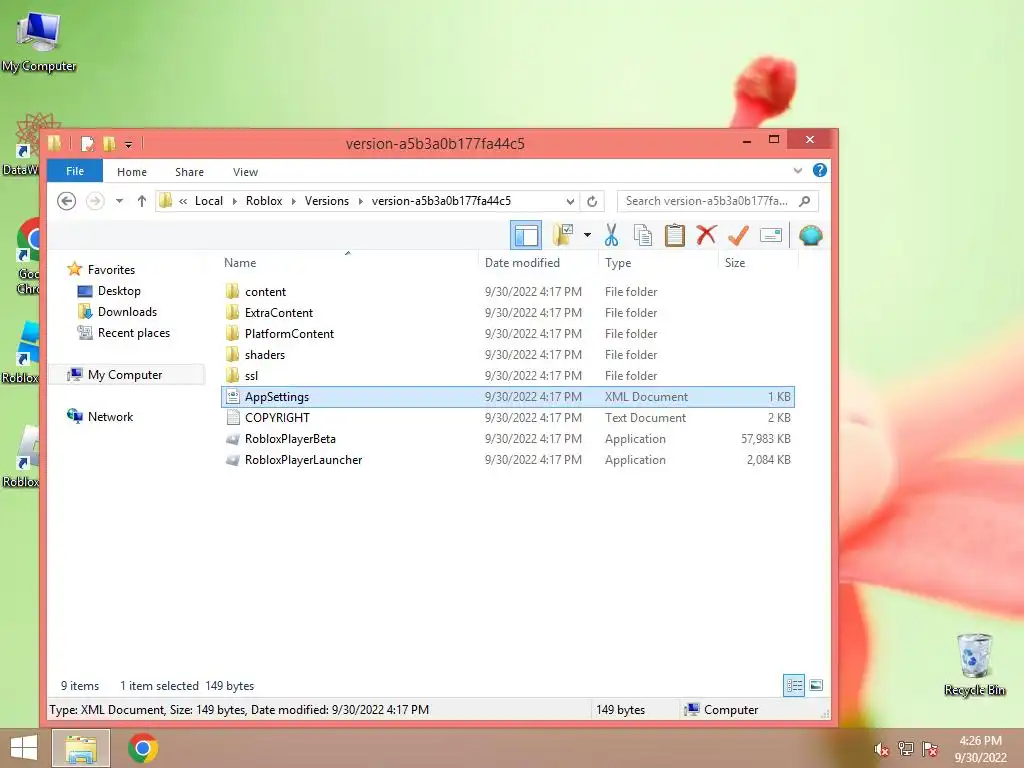The image size is (1024, 768).
Task: Open the Home ribbon tab
Action: pos(132,172)
